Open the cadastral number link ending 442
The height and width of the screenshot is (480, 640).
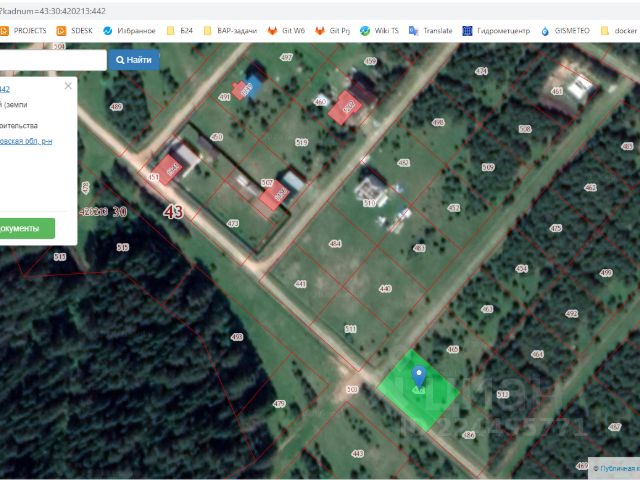(5, 89)
